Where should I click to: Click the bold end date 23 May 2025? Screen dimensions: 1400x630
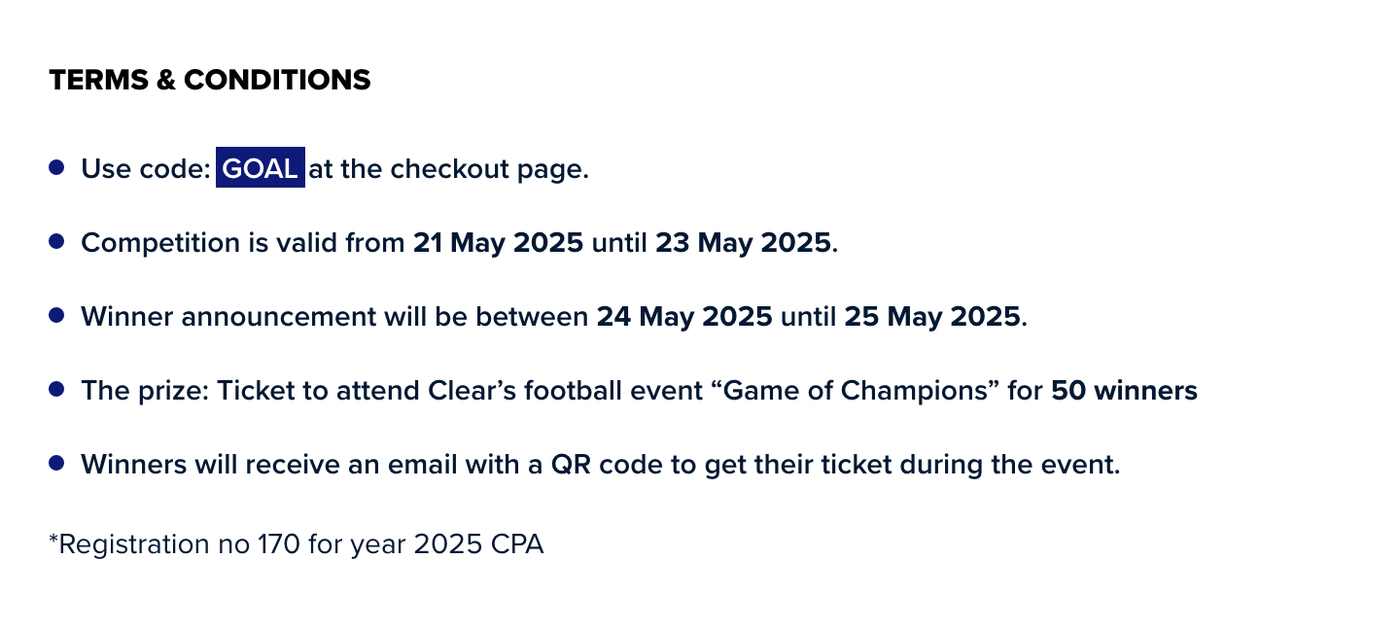coord(743,243)
